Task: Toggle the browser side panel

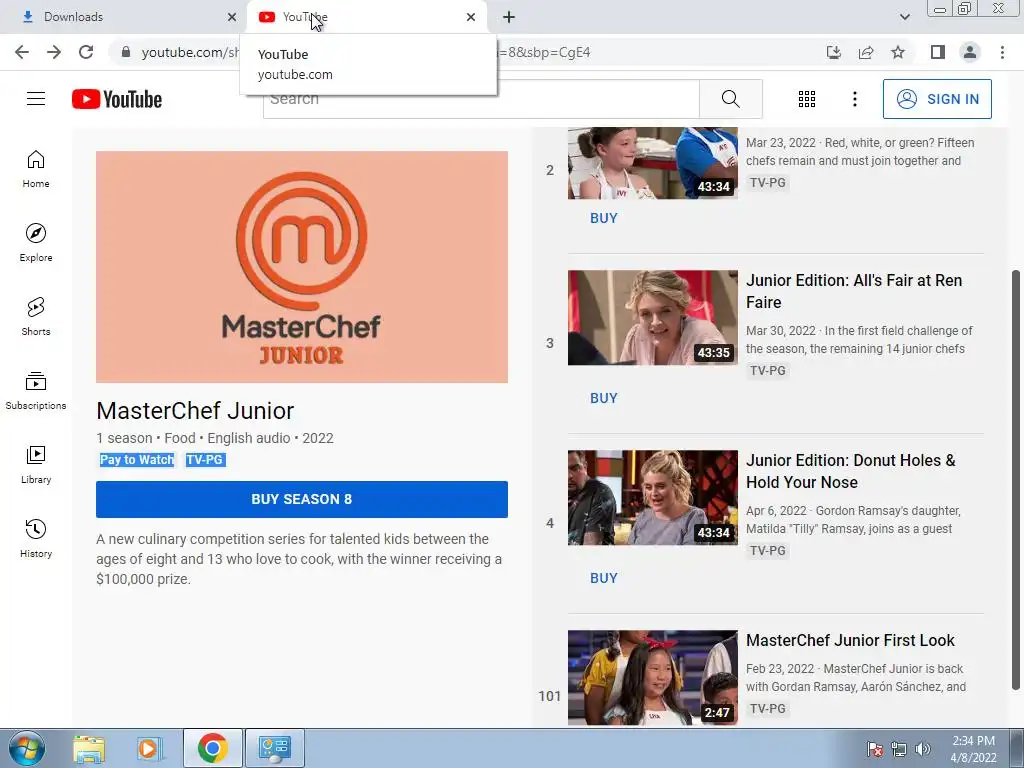Action: click(938, 52)
